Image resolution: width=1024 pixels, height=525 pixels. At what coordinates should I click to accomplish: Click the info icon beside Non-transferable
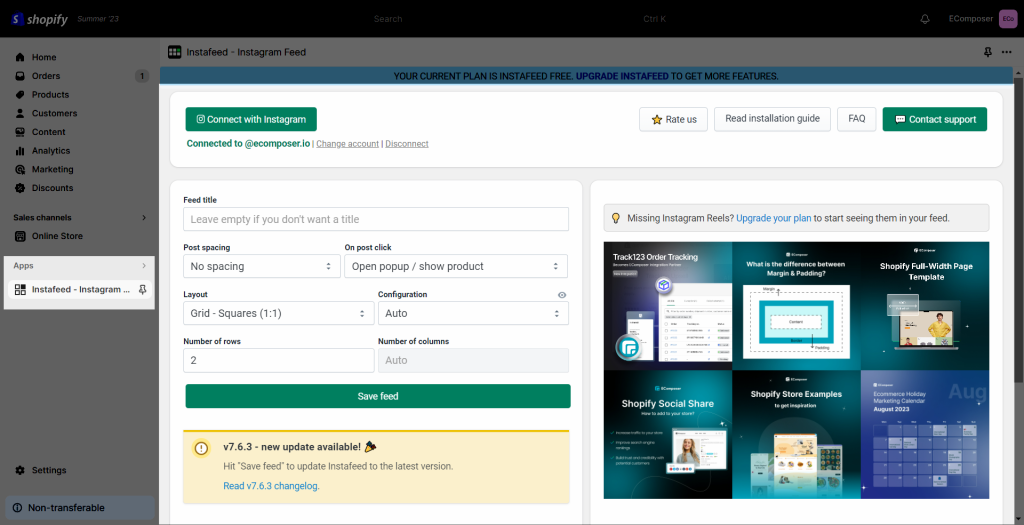coord(17,507)
